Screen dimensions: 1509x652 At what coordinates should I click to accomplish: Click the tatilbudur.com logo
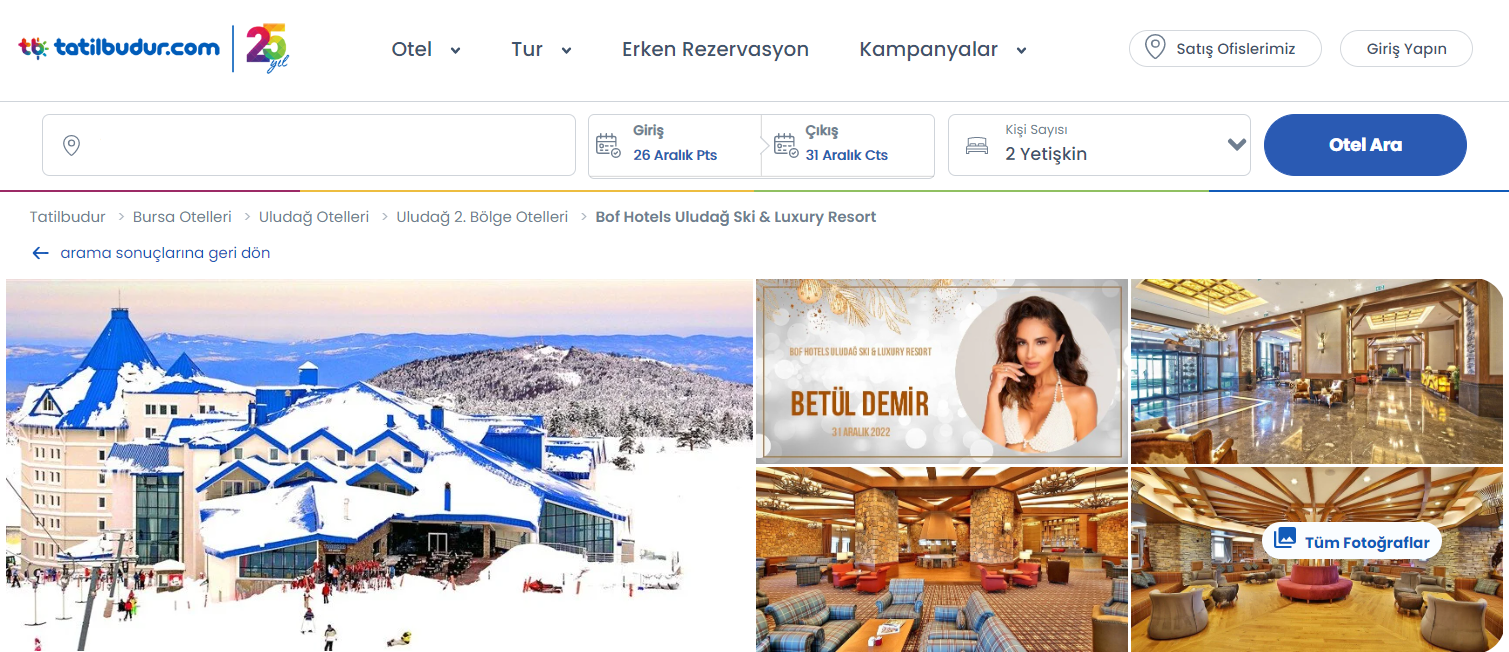(x=119, y=47)
